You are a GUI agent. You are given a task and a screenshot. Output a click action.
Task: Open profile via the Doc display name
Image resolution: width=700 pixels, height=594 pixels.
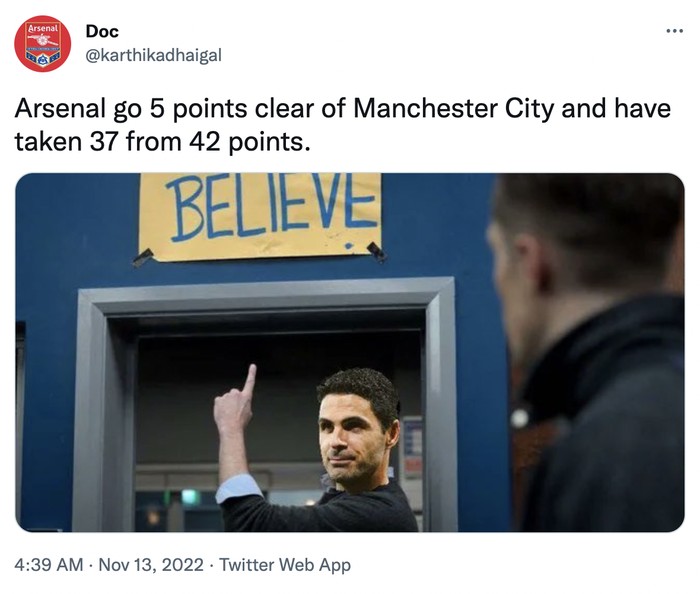(102, 32)
